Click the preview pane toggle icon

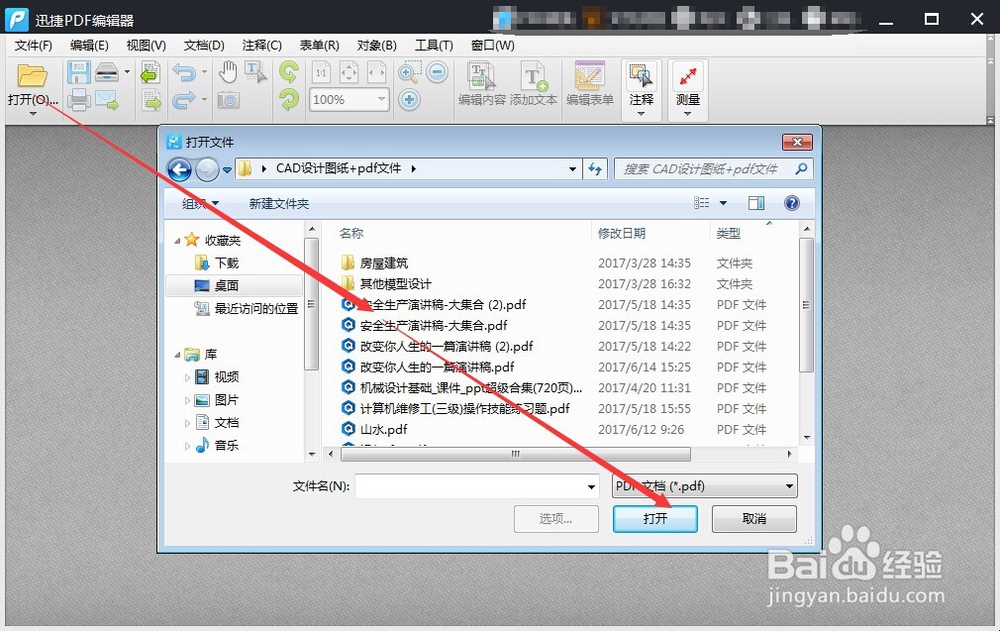pyautogui.click(x=756, y=203)
